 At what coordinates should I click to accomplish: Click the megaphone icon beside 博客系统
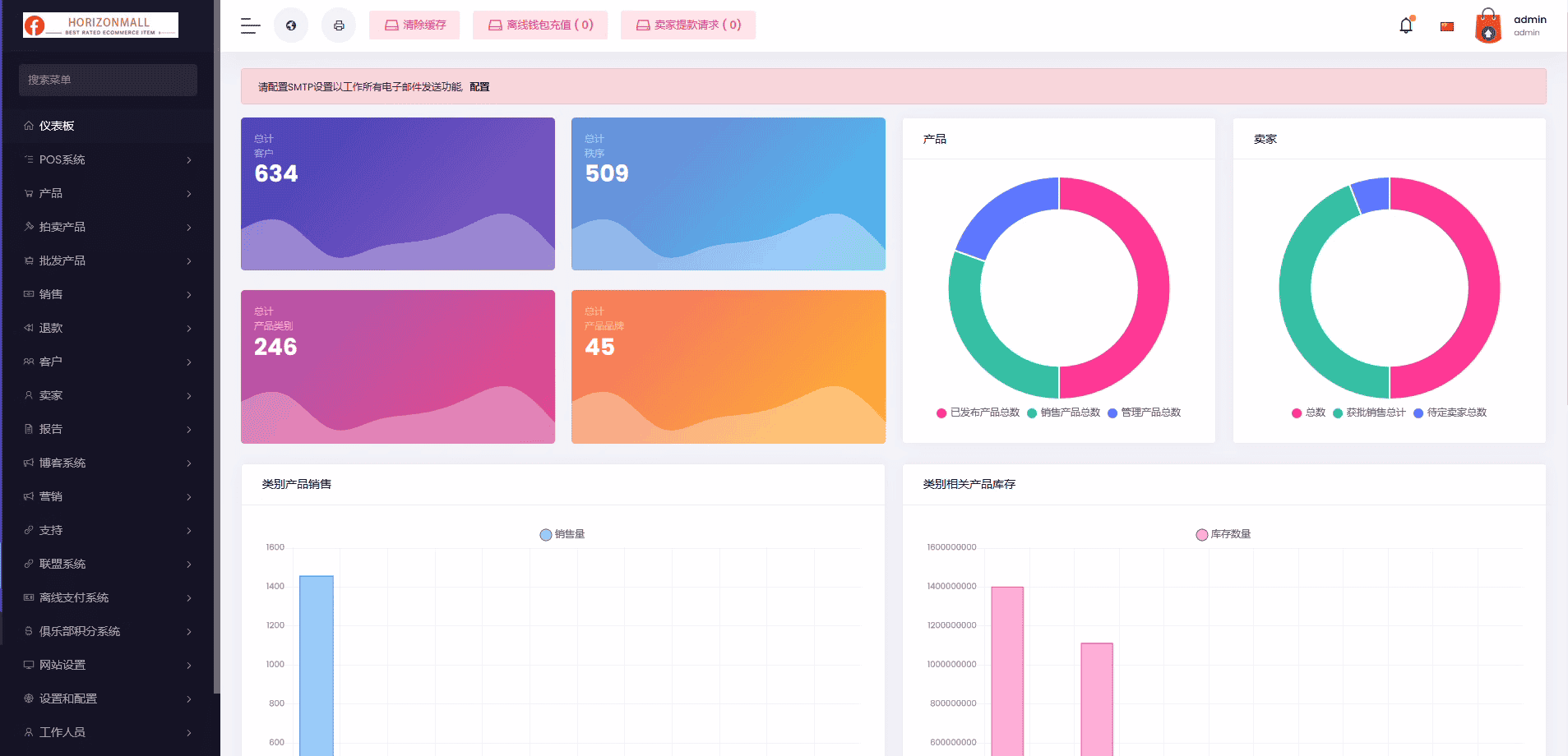point(29,463)
